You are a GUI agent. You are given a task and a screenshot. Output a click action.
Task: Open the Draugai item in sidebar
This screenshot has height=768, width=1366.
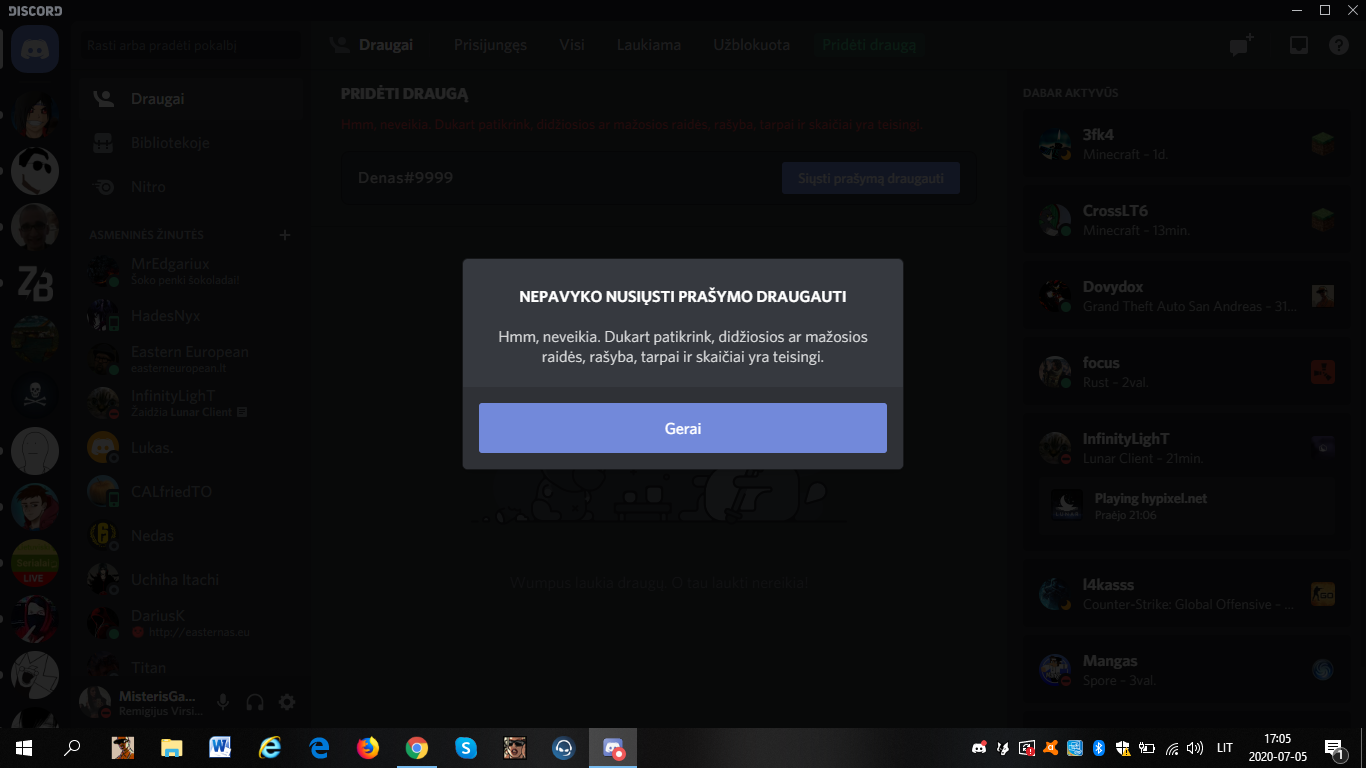pyautogui.click(x=191, y=99)
